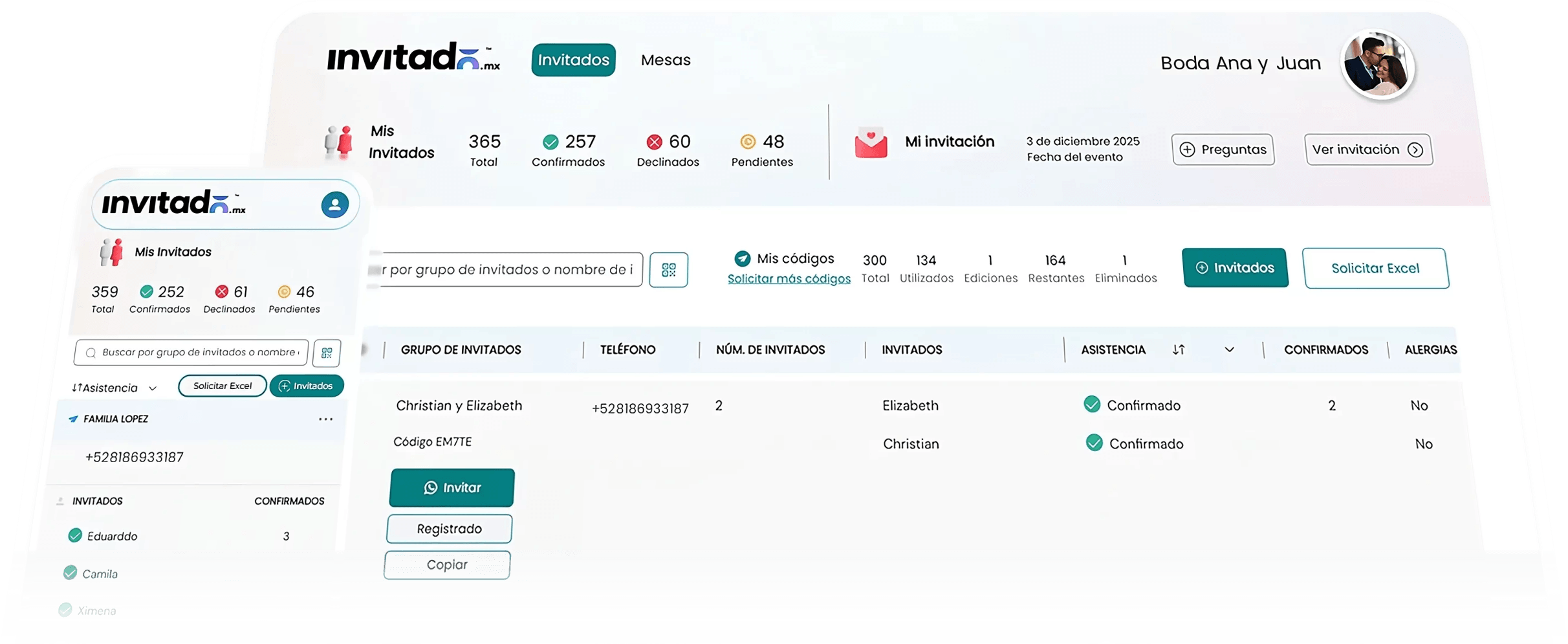Add guests with the large teal Invitados button

[x=1235, y=267]
